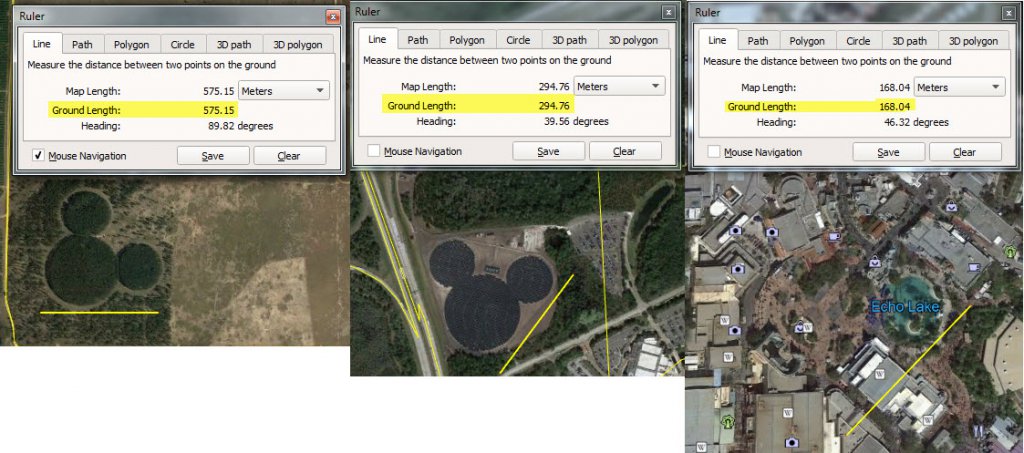
Task: Click the Wikipedia W icon on building below Echo Lake
Action: coord(879,374)
